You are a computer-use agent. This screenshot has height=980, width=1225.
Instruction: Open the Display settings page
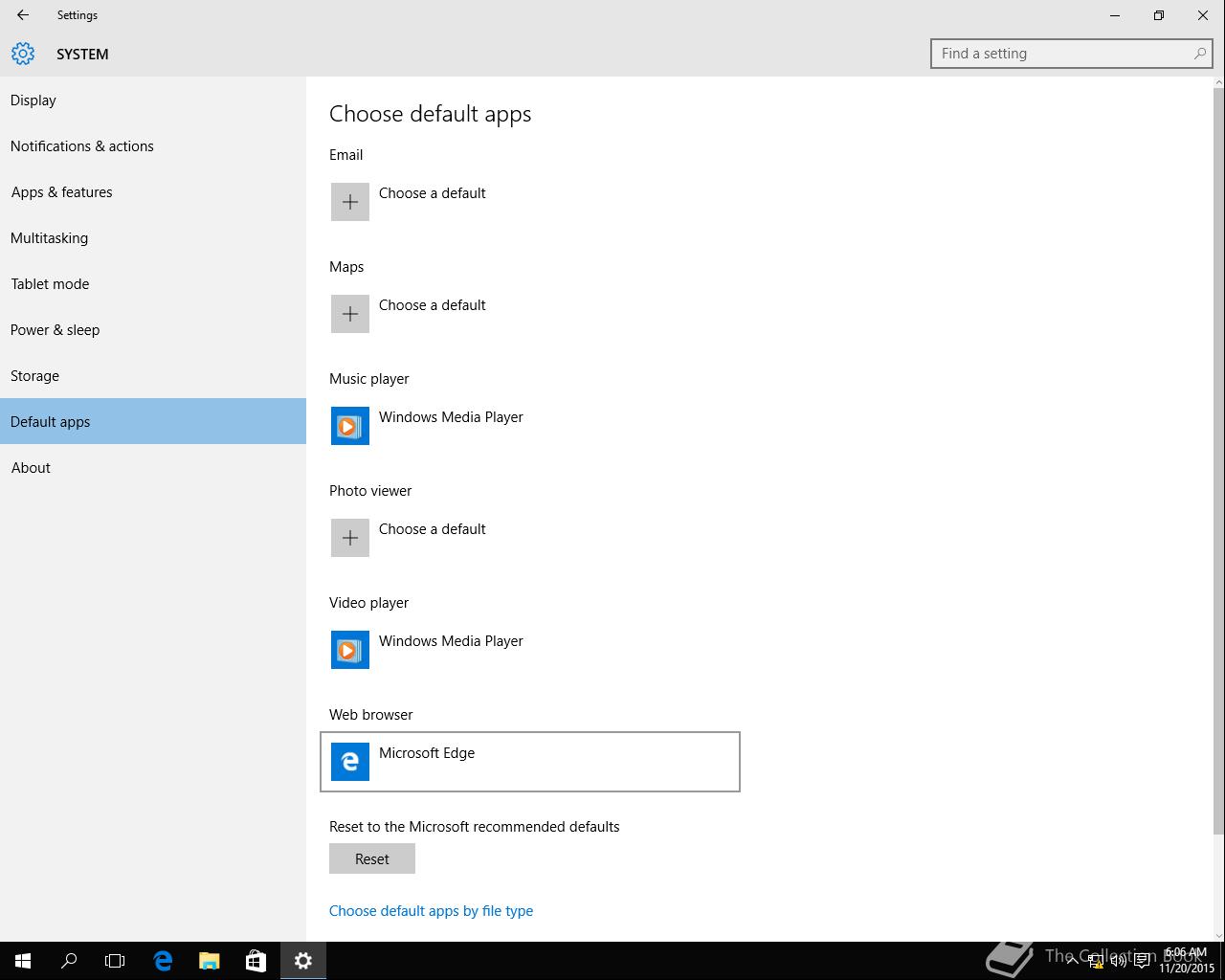tap(153, 100)
